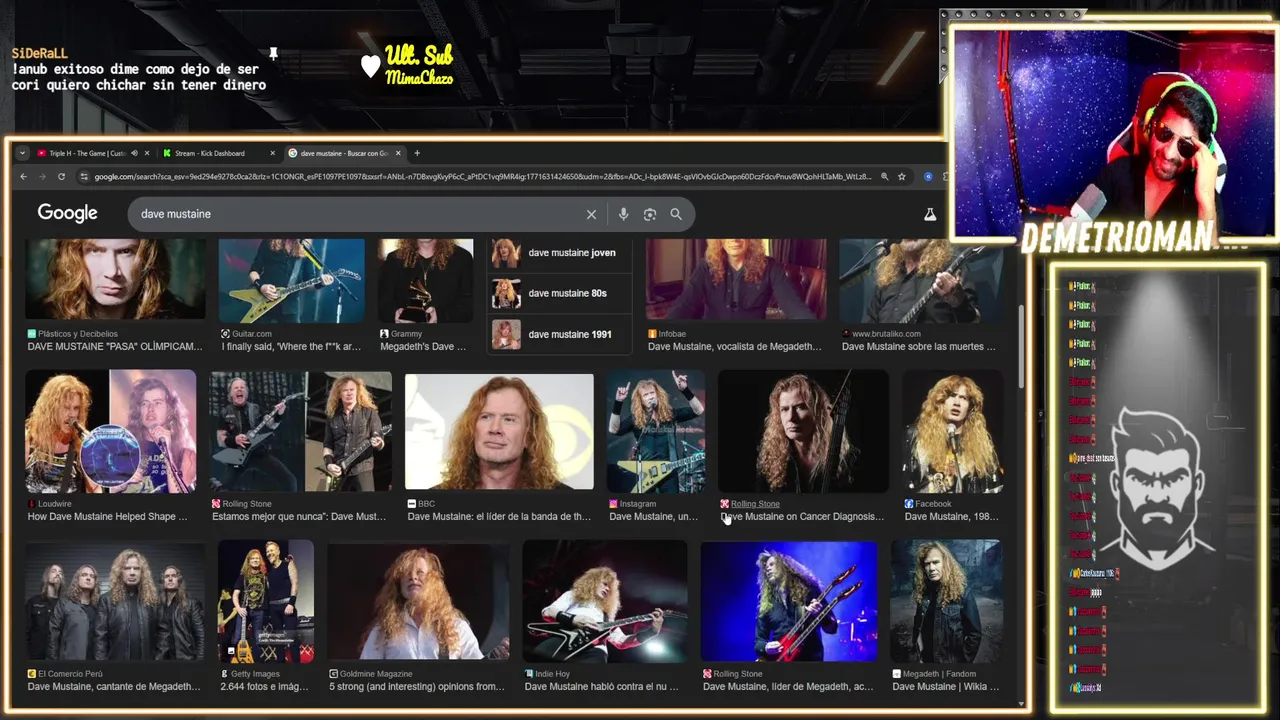Bookmark this page with the star
Screen dimensions: 1280x720
pyautogui.click(x=902, y=177)
